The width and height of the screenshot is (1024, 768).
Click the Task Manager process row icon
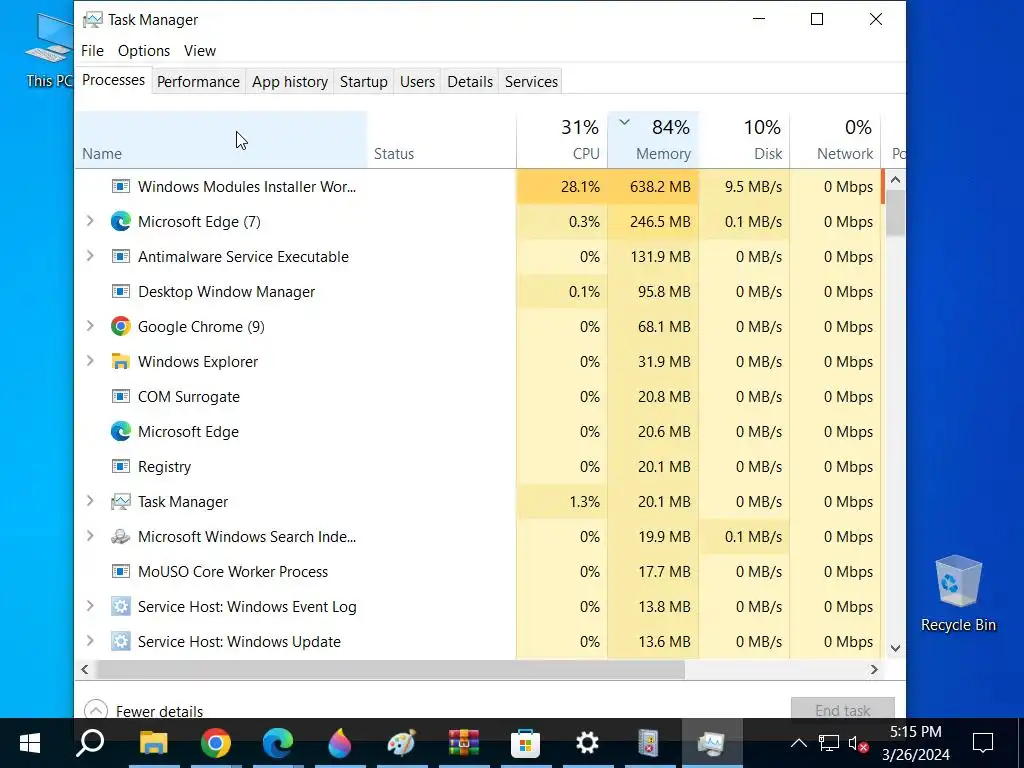click(x=120, y=502)
